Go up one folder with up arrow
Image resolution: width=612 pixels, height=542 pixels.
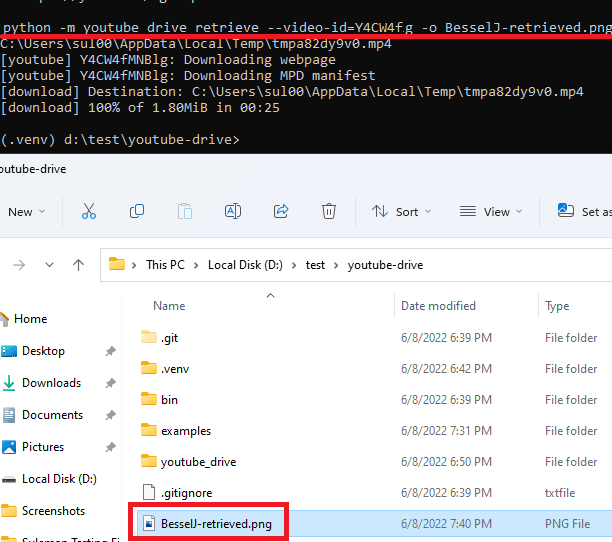point(78,265)
